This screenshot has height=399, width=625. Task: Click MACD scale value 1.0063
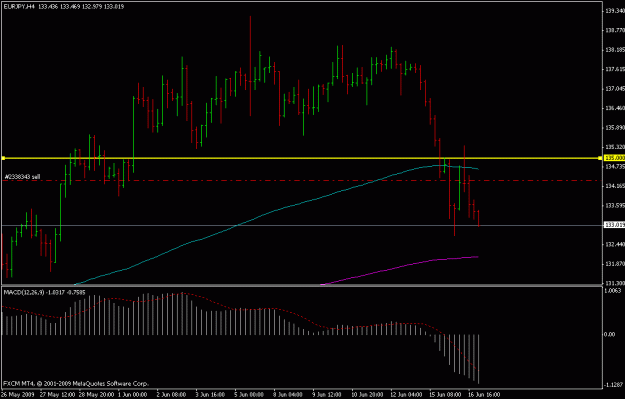point(613,291)
